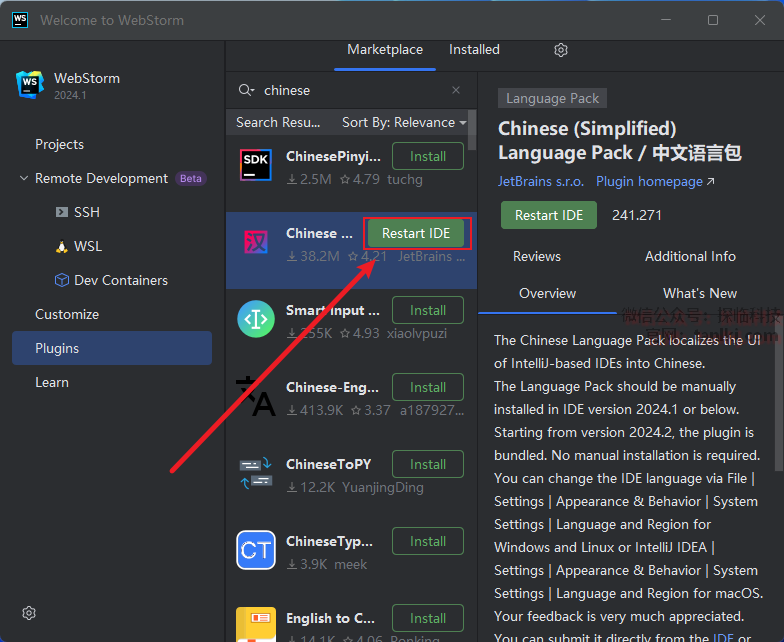Click the ChineseToPY plugin icon

[x=256, y=473]
